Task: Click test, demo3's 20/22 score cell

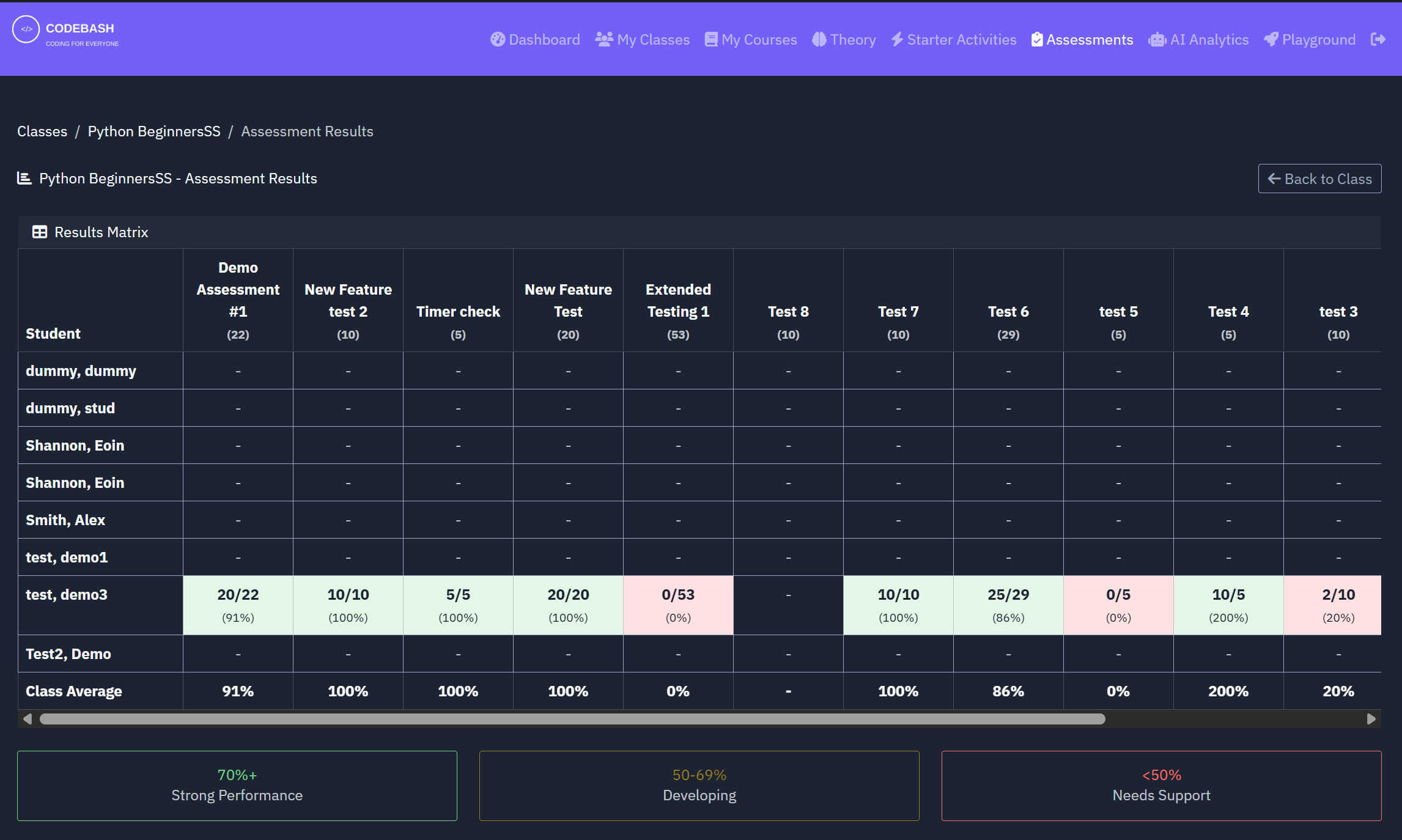Action: coord(238,605)
